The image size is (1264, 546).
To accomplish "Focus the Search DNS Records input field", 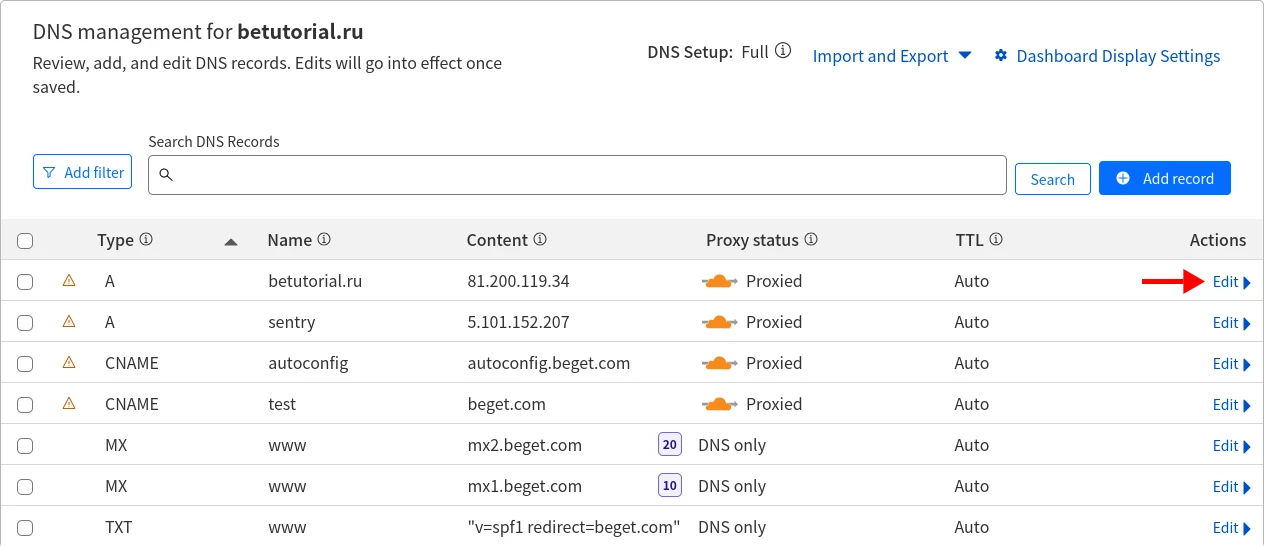I will (x=577, y=175).
